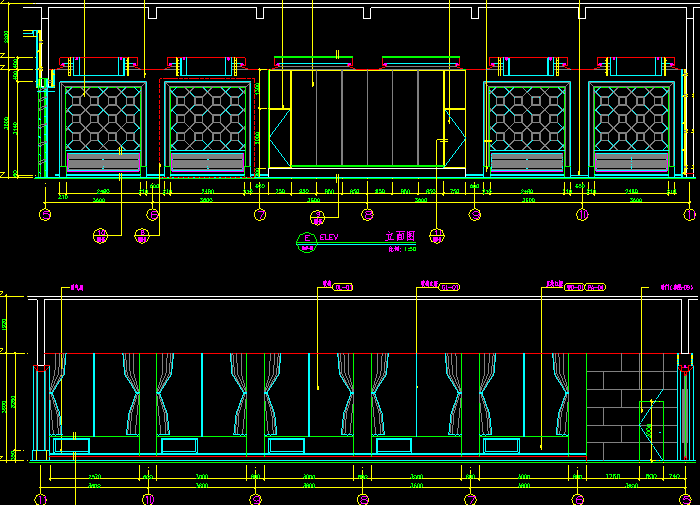Select the rightmost lattice panel in upper elevation
Image resolution: width=700 pixels, height=505 pixels.
coord(631,118)
